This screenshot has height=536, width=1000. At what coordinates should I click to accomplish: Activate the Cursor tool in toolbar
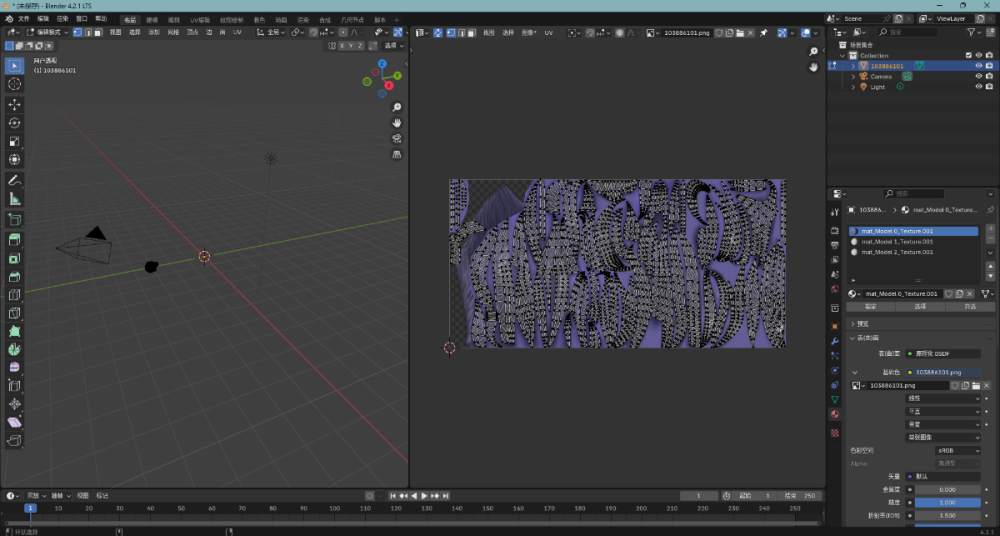[15, 85]
